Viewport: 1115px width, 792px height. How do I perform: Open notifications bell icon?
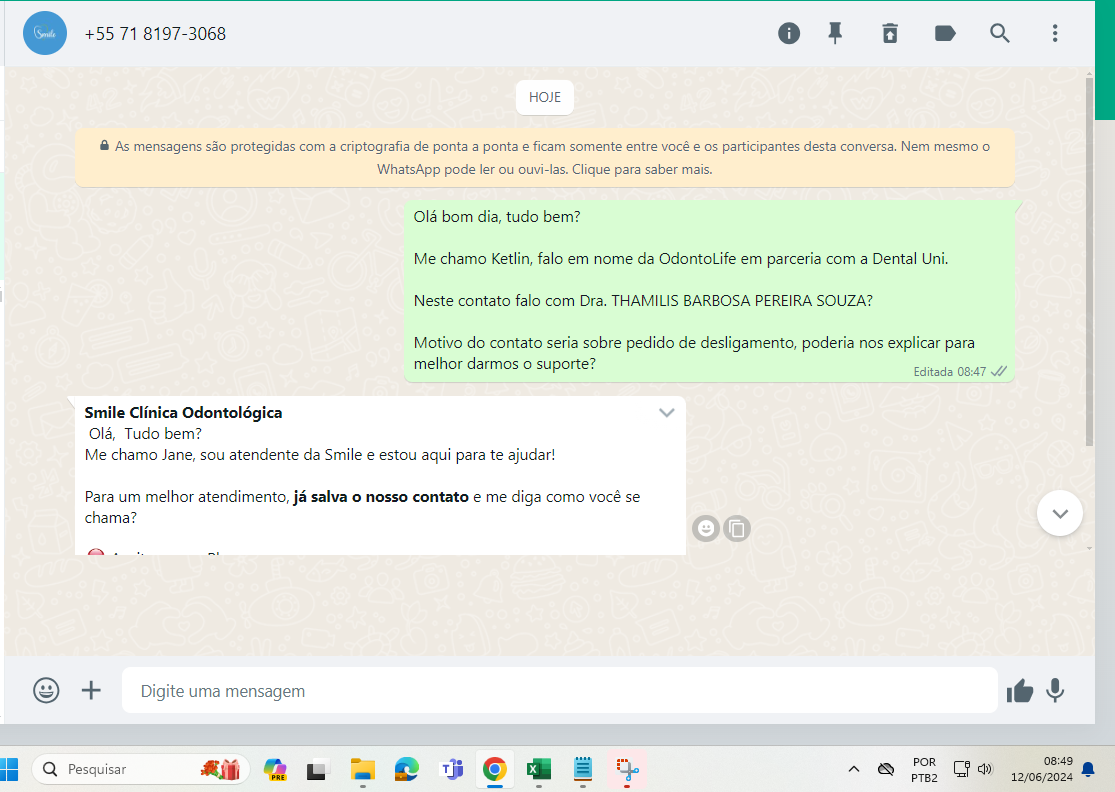pos(1088,769)
